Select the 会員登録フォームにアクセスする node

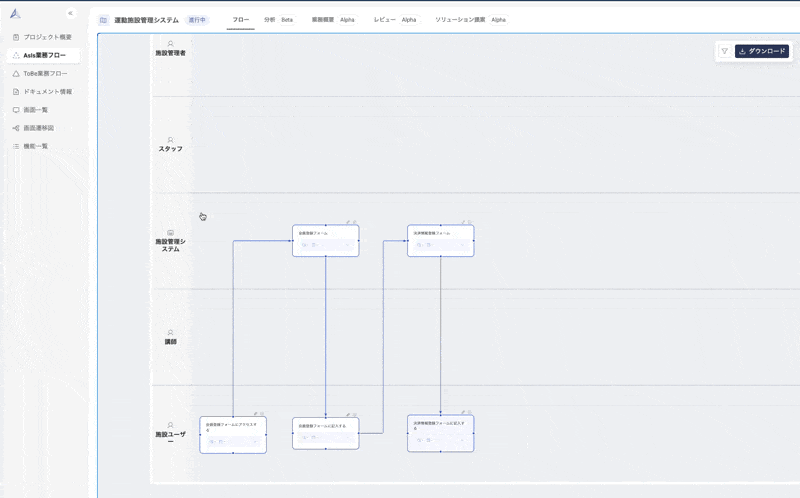(233, 435)
